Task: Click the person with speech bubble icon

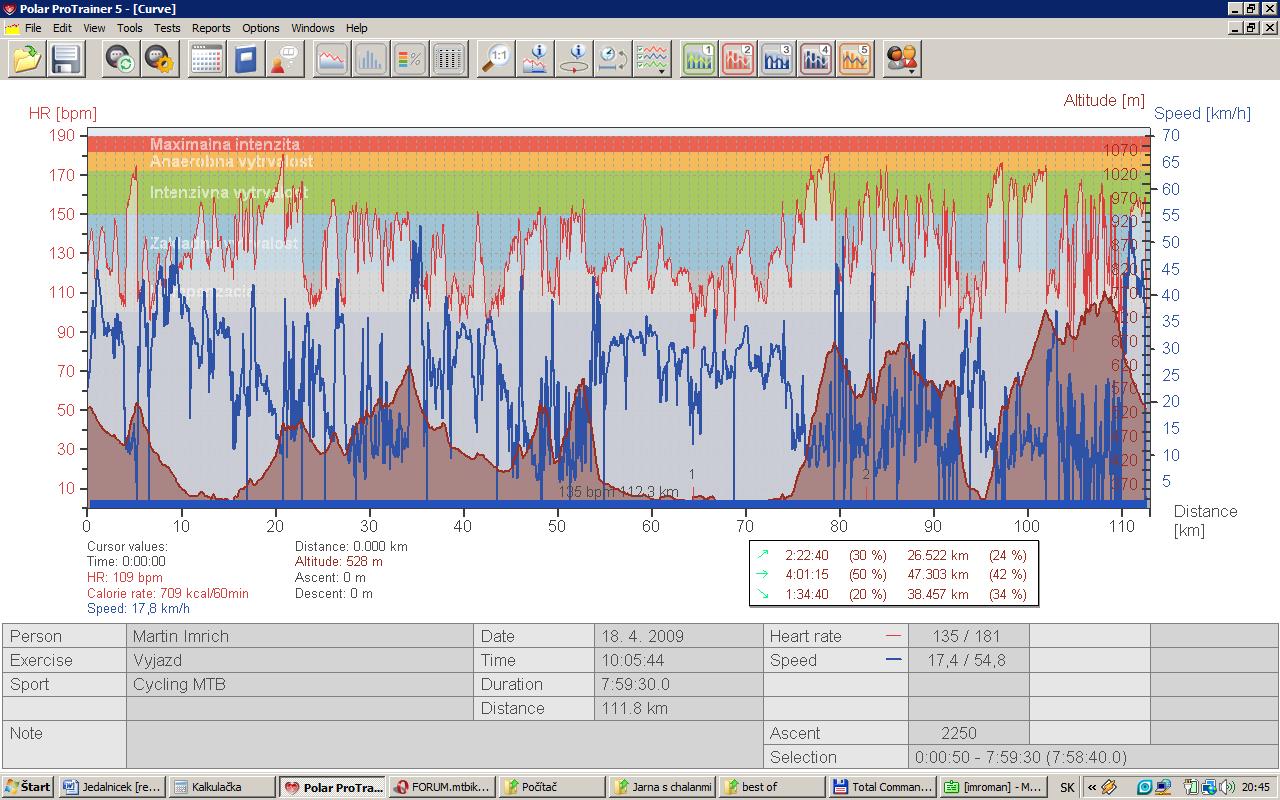Action: coord(284,60)
